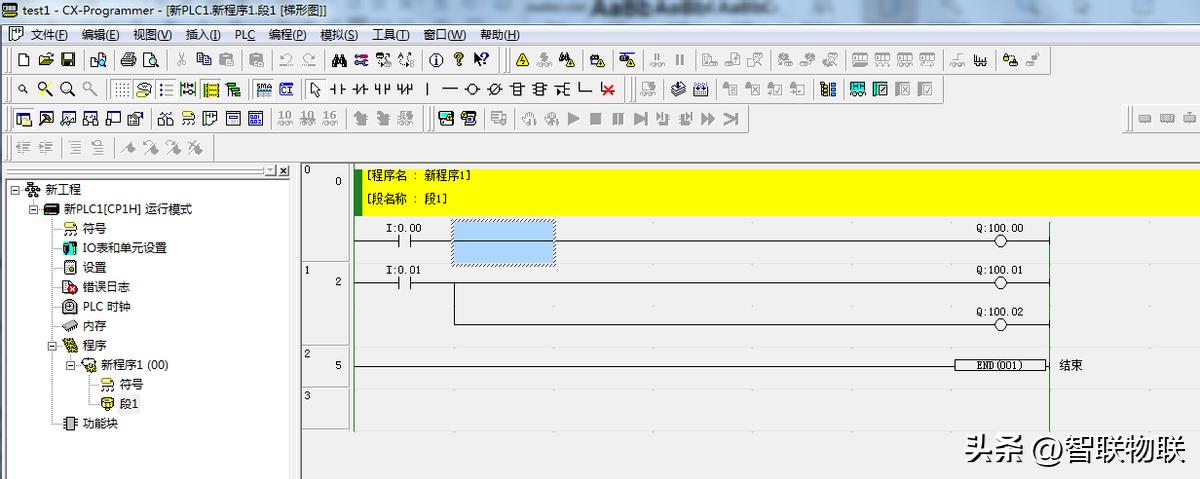Select 设置 in the project tree
Viewport: 1200px width, 479px height.
pyautogui.click(x=94, y=267)
